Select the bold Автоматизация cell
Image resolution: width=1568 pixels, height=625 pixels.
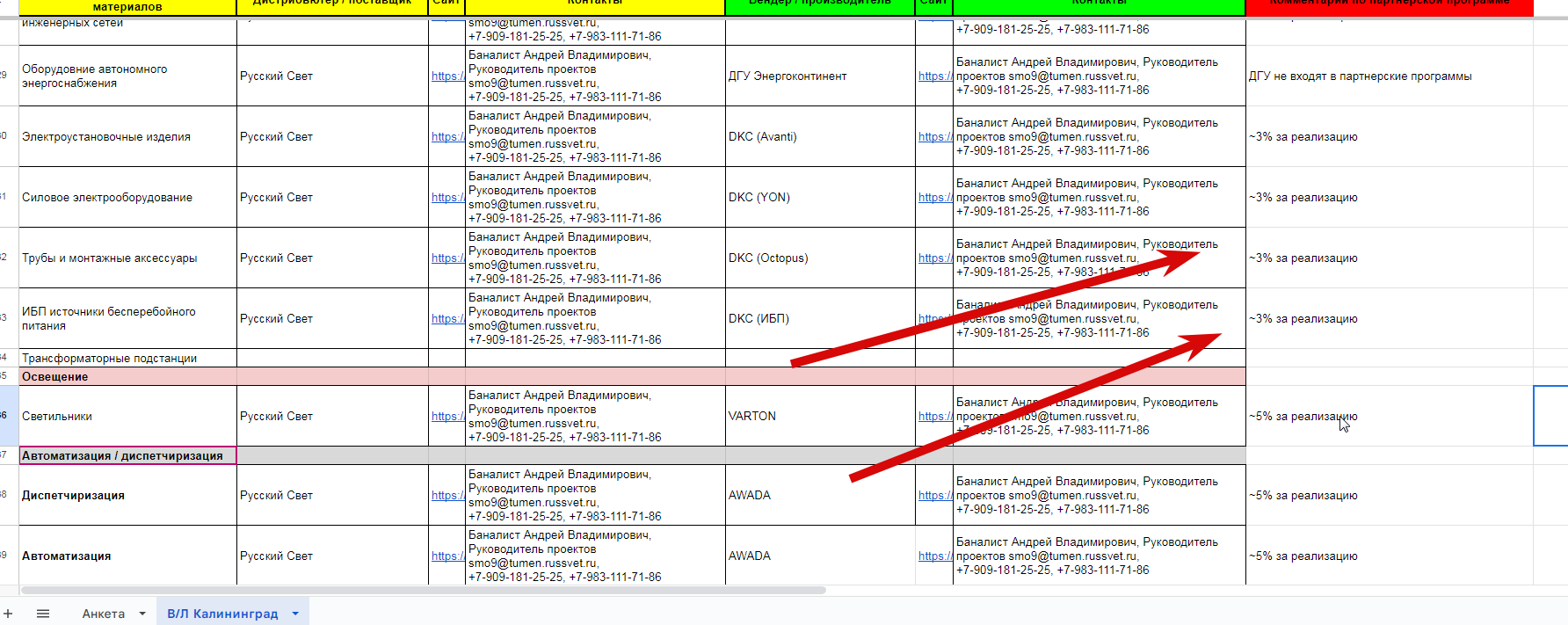pyautogui.click(x=127, y=556)
